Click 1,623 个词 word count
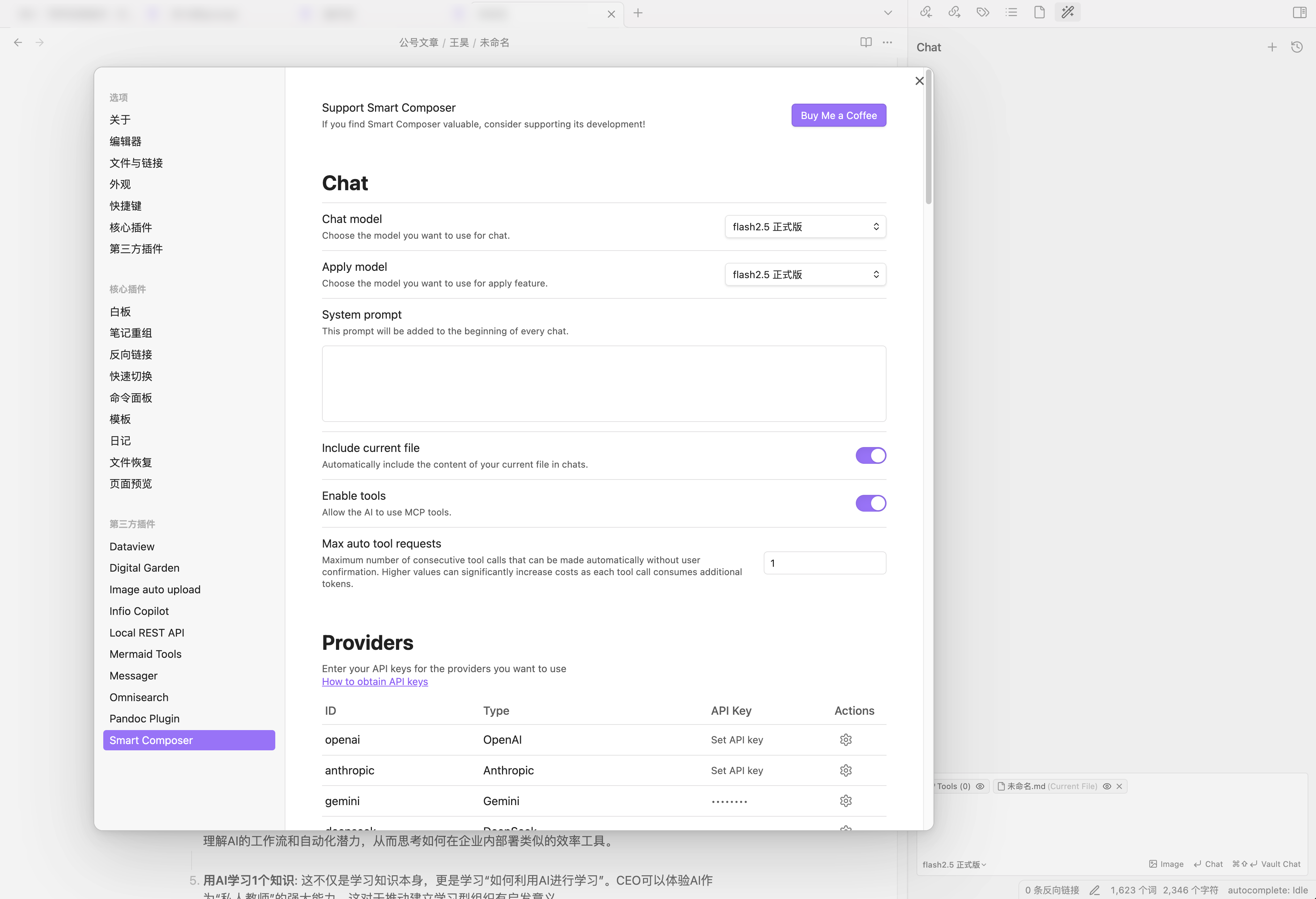The width and height of the screenshot is (1316, 899). tap(1133, 890)
